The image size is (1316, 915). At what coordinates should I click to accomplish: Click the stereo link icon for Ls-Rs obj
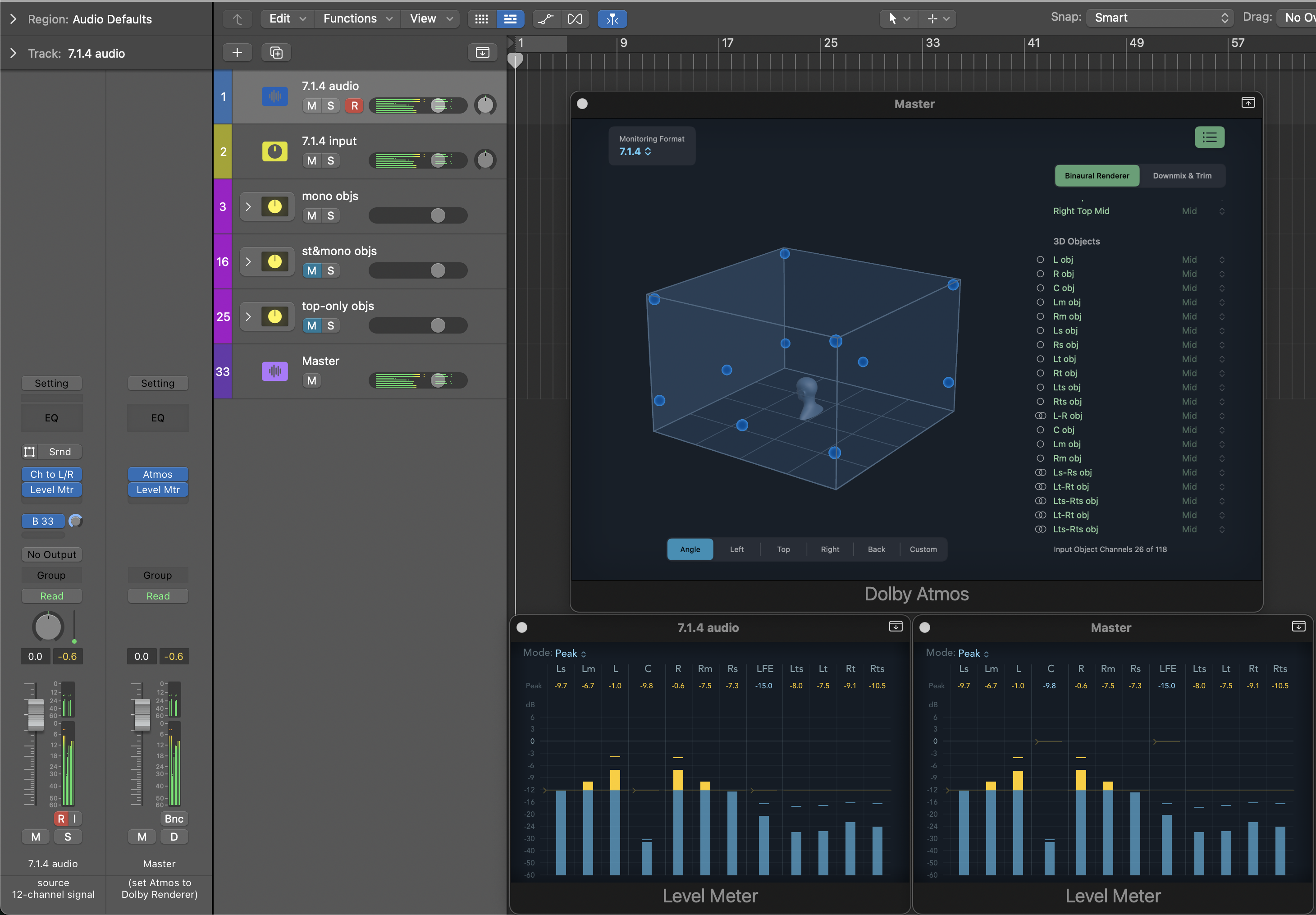[x=1040, y=472]
